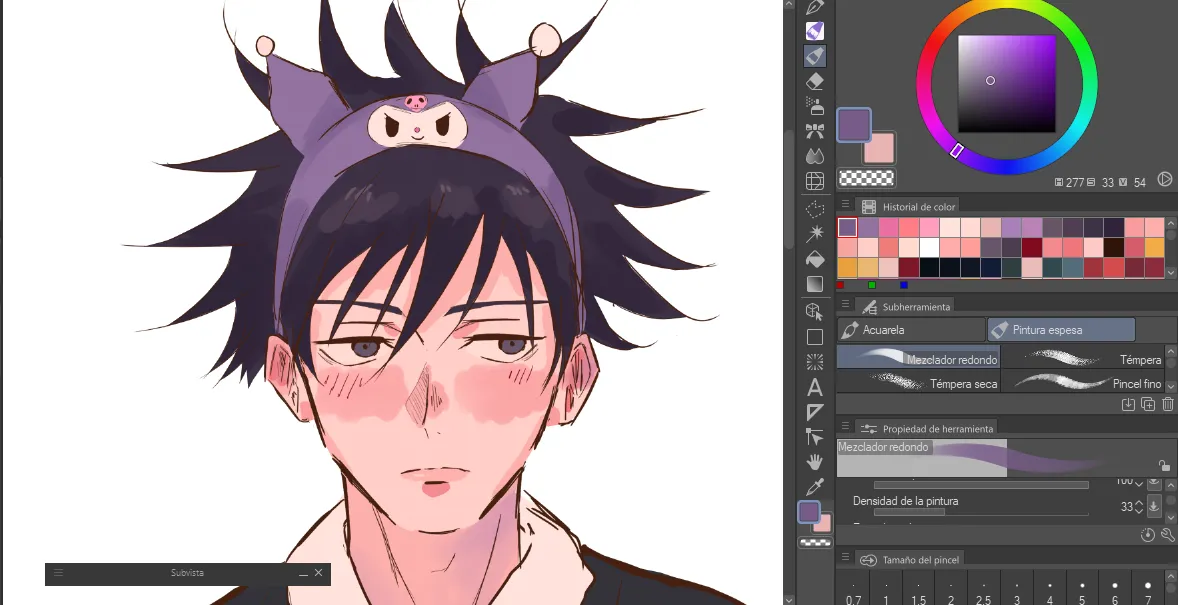Import sub tool using download icon
The width and height of the screenshot is (1178, 605).
coord(1128,404)
